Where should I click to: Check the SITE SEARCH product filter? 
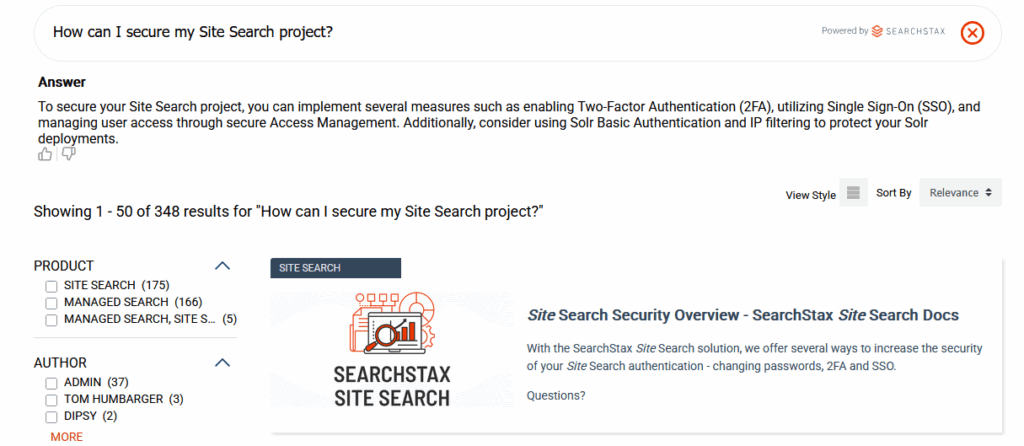click(51, 285)
